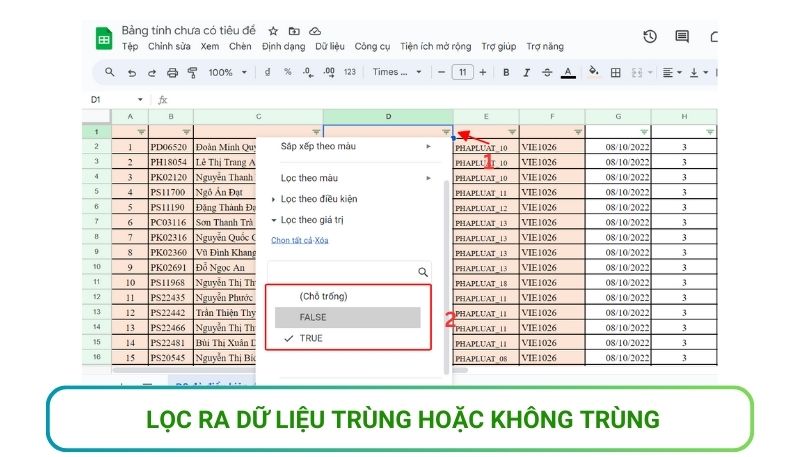Open the borders tool

(616, 73)
